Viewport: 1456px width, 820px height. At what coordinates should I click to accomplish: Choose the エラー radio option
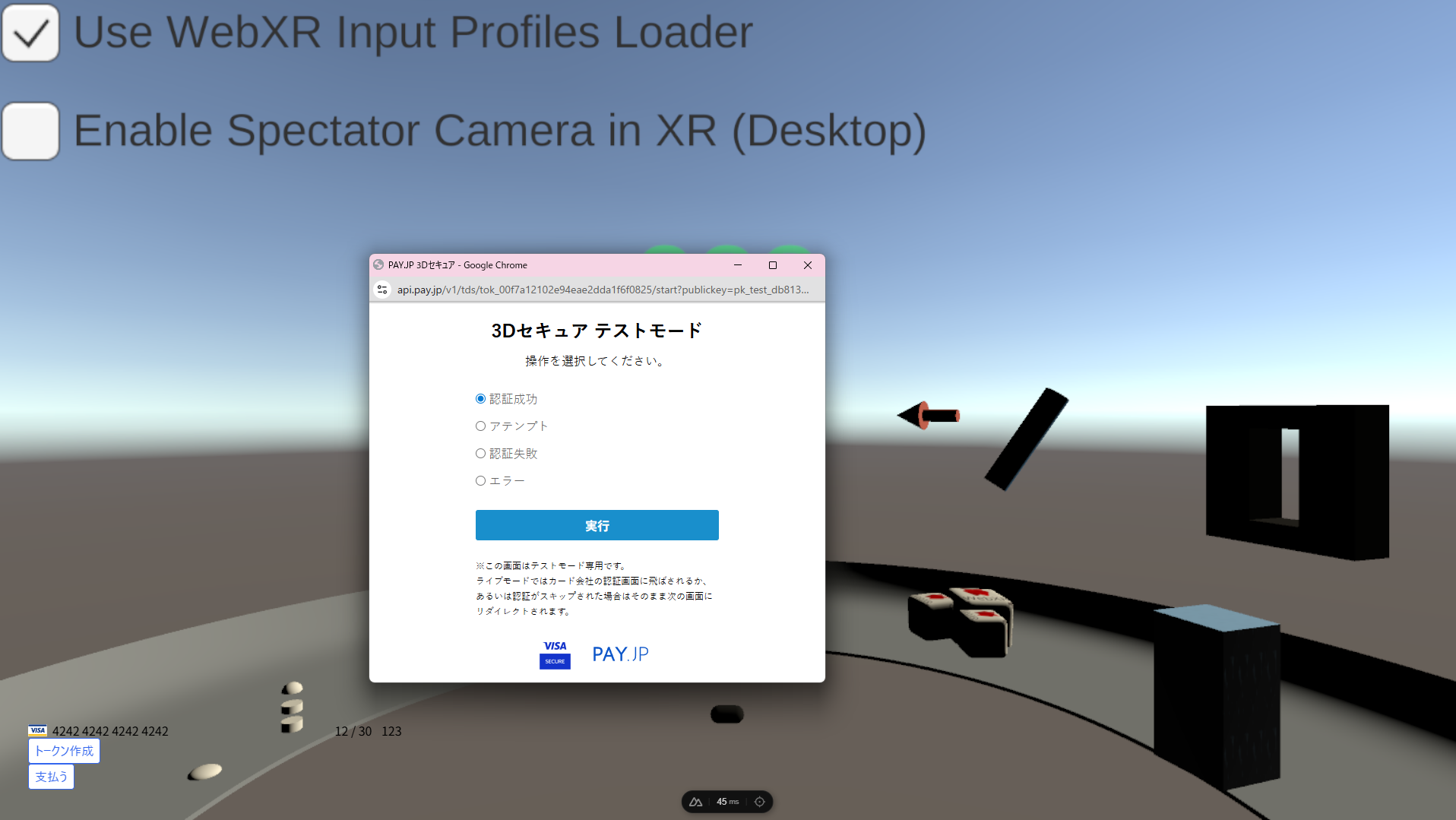coord(480,481)
